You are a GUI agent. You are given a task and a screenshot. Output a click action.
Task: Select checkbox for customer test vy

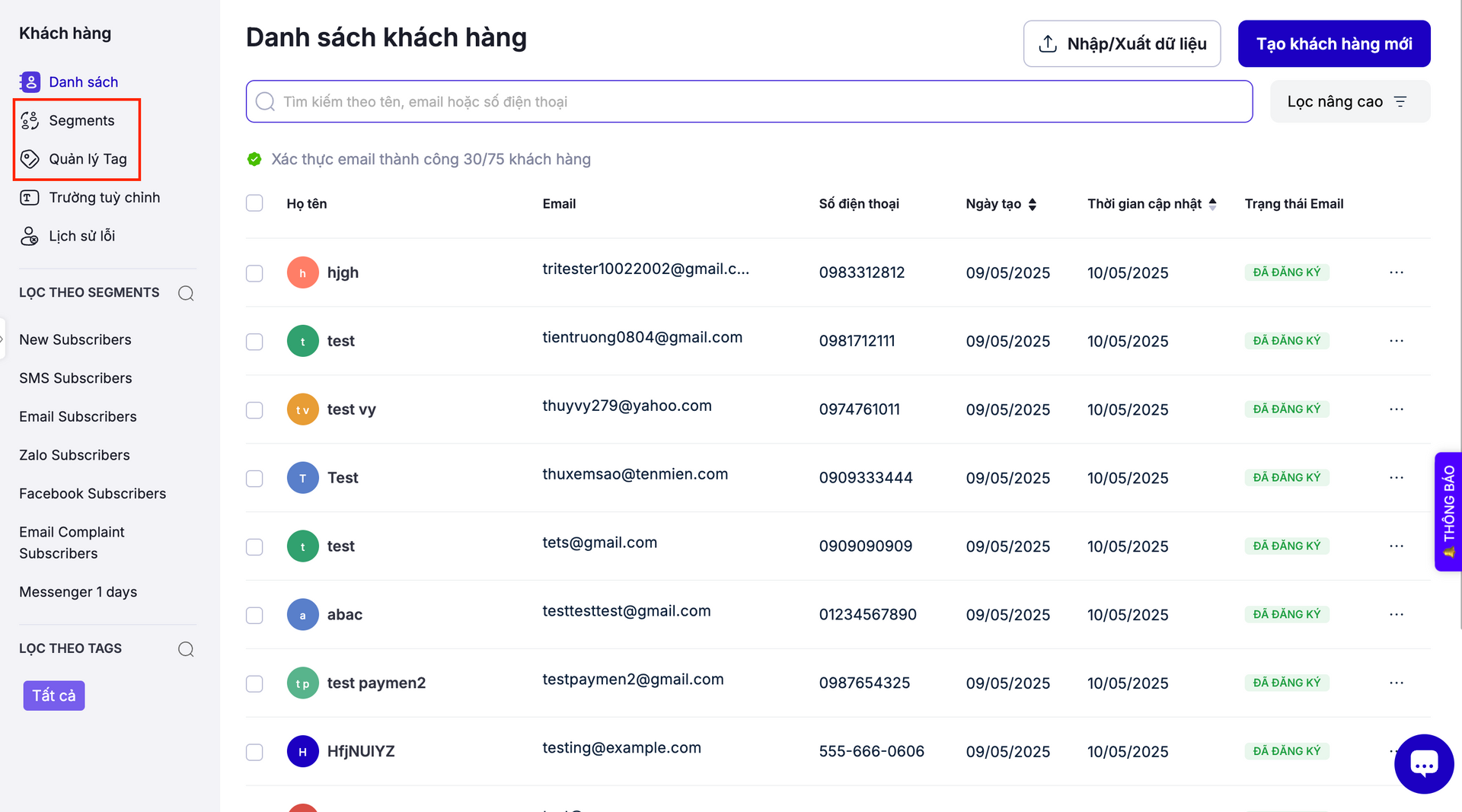(254, 410)
